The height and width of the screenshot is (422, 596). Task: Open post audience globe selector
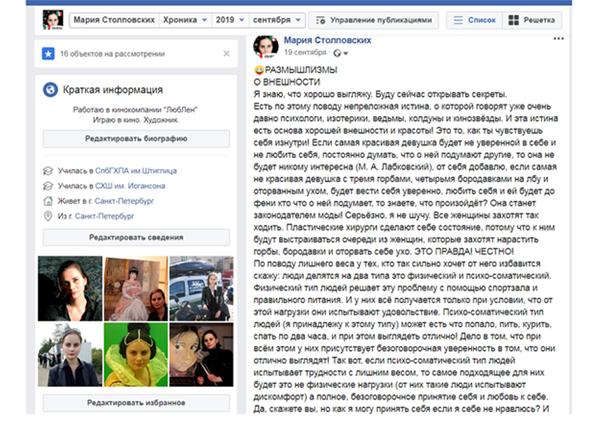pos(340,53)
